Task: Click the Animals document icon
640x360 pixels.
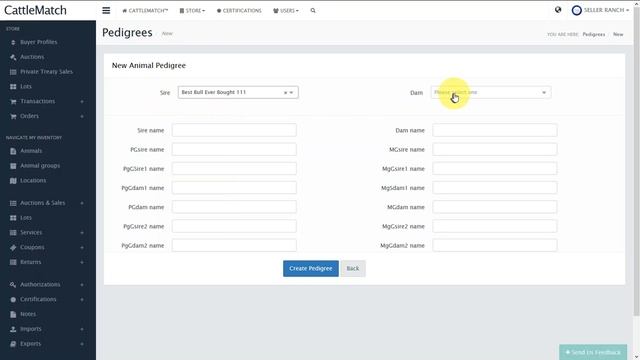Action: [x=13, y=151]
